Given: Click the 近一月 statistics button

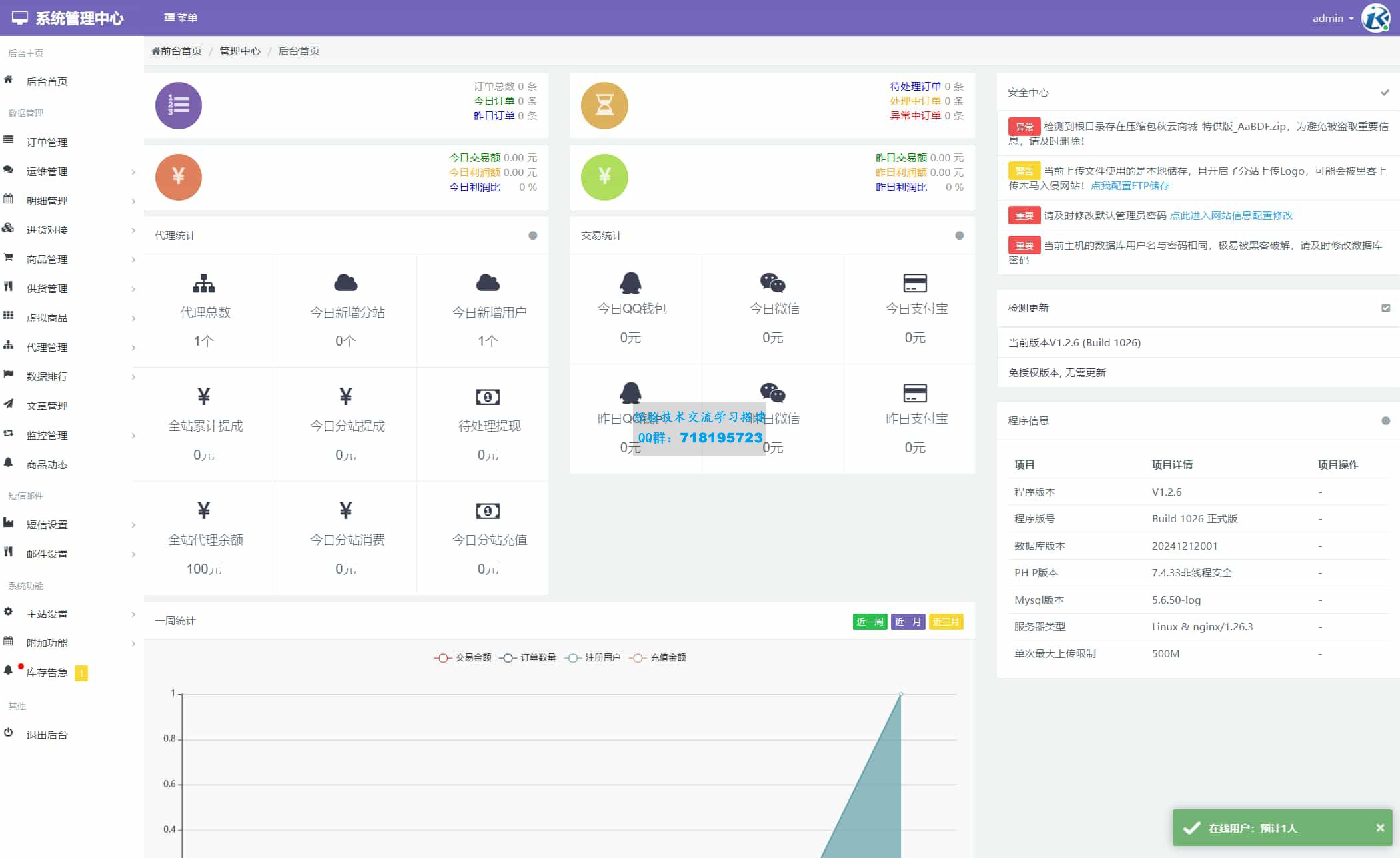Looking at the screenshot, I should pos(908,622).
